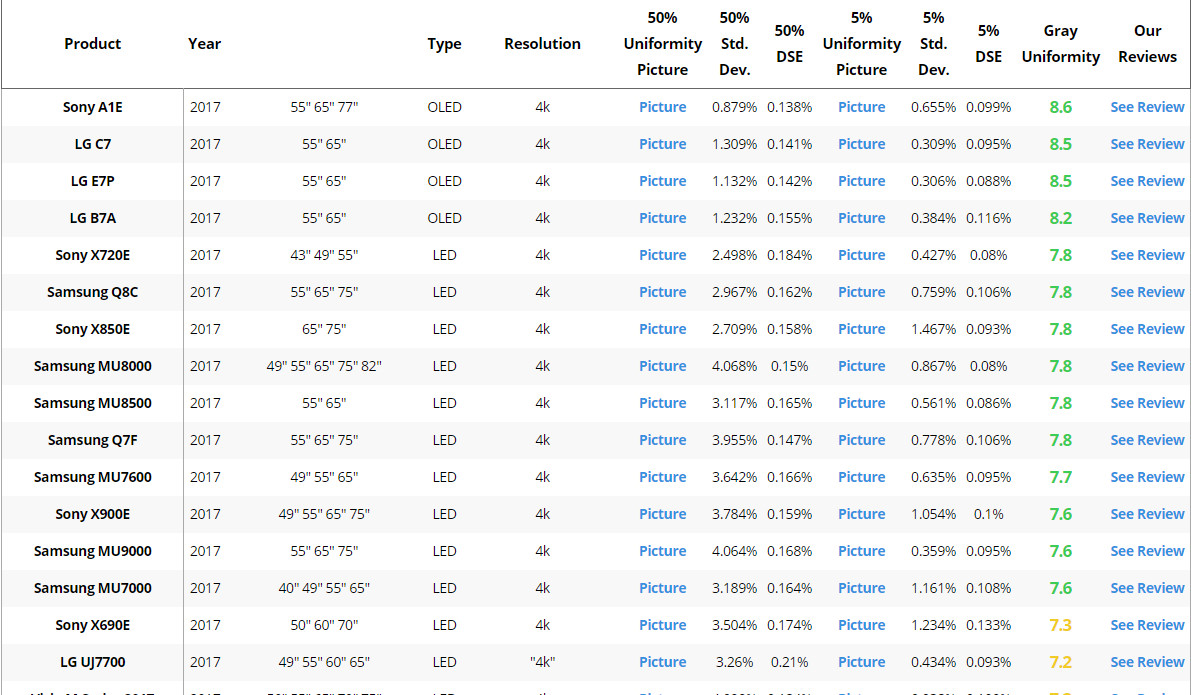The height and width of the screenshot is (695, 1191).
Task: Open the Samsung MU8000 review
Action: tap(1147, 366)
